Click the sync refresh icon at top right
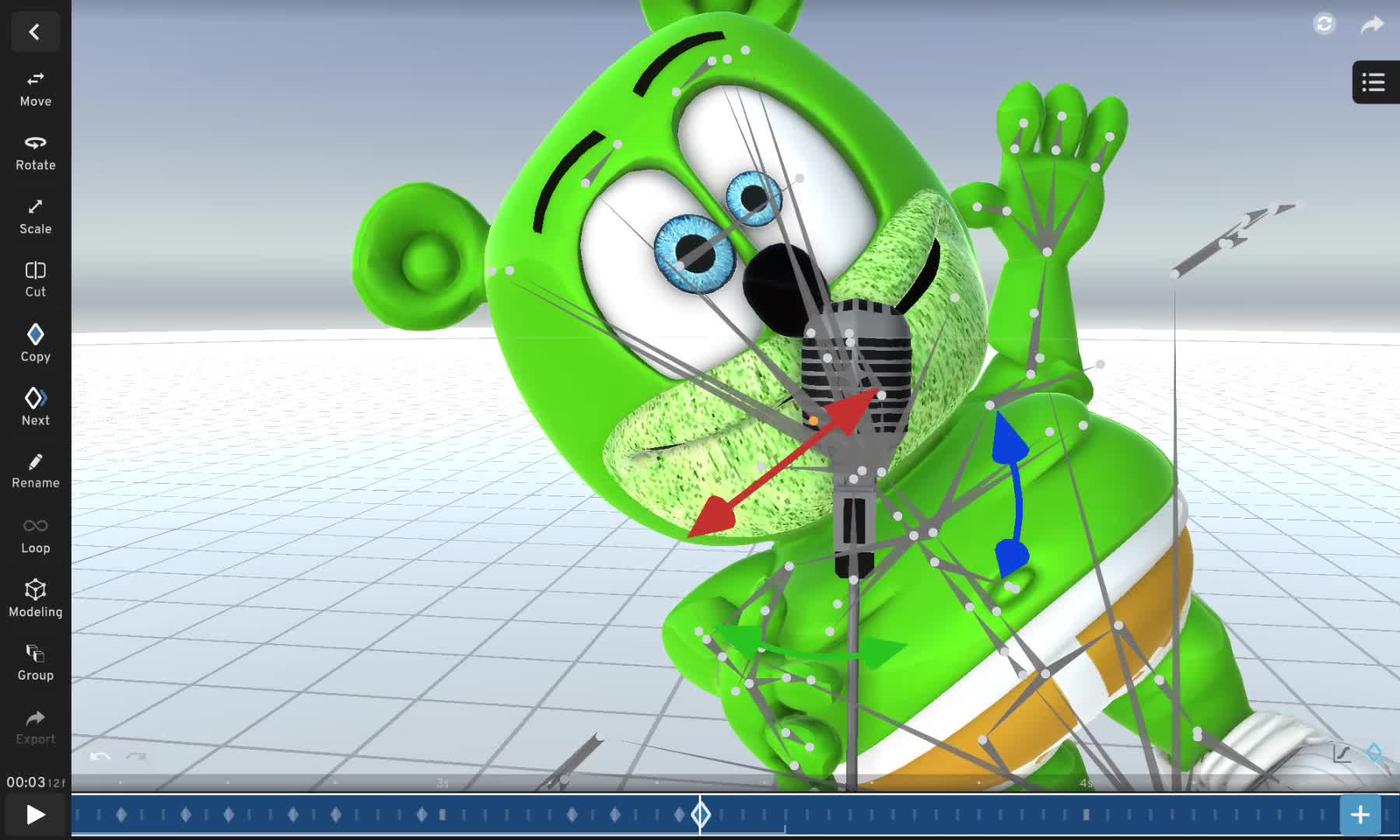 point(1324,24)
